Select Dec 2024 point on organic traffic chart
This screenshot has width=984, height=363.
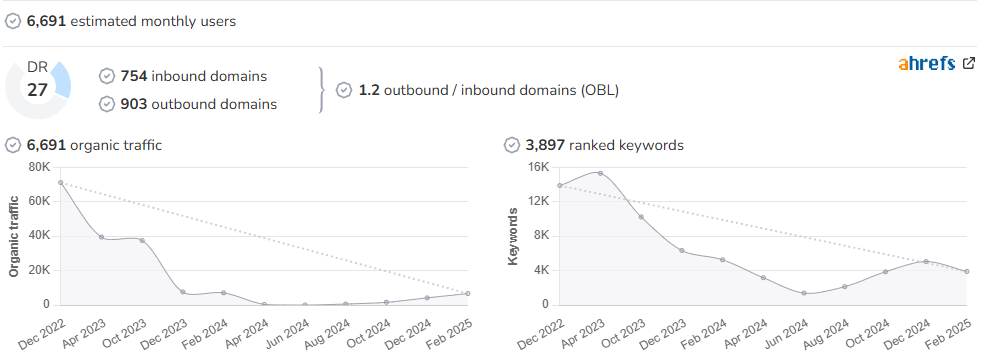pos(427,298)
